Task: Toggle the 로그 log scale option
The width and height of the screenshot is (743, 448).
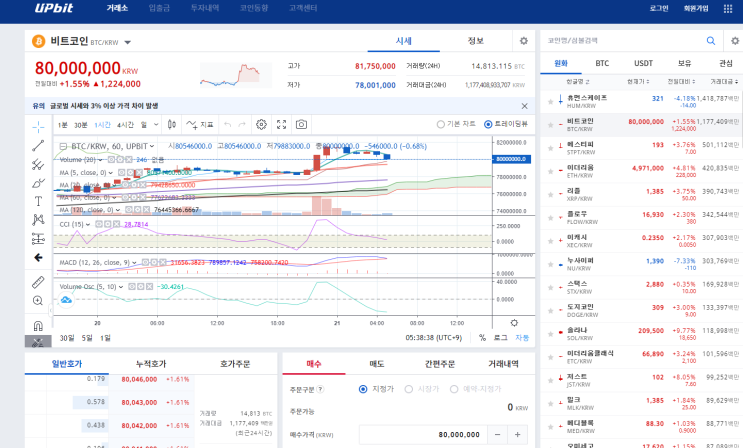Action: 500,338
